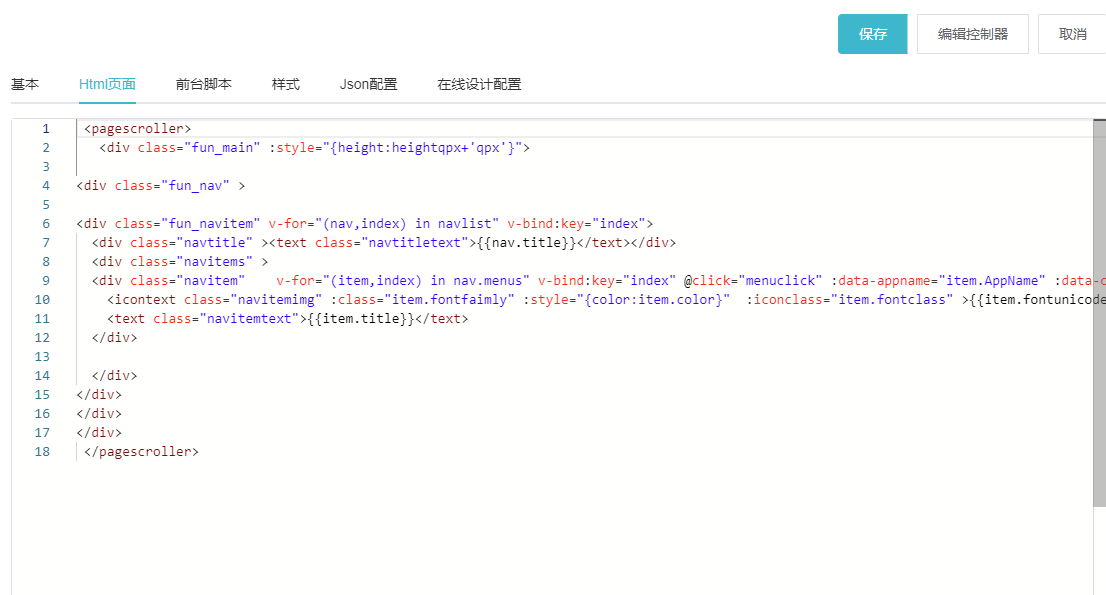This screenshot has width=1106, height=595.
Task: Click the 取消 cancel button
Action: coord(1072,34)
